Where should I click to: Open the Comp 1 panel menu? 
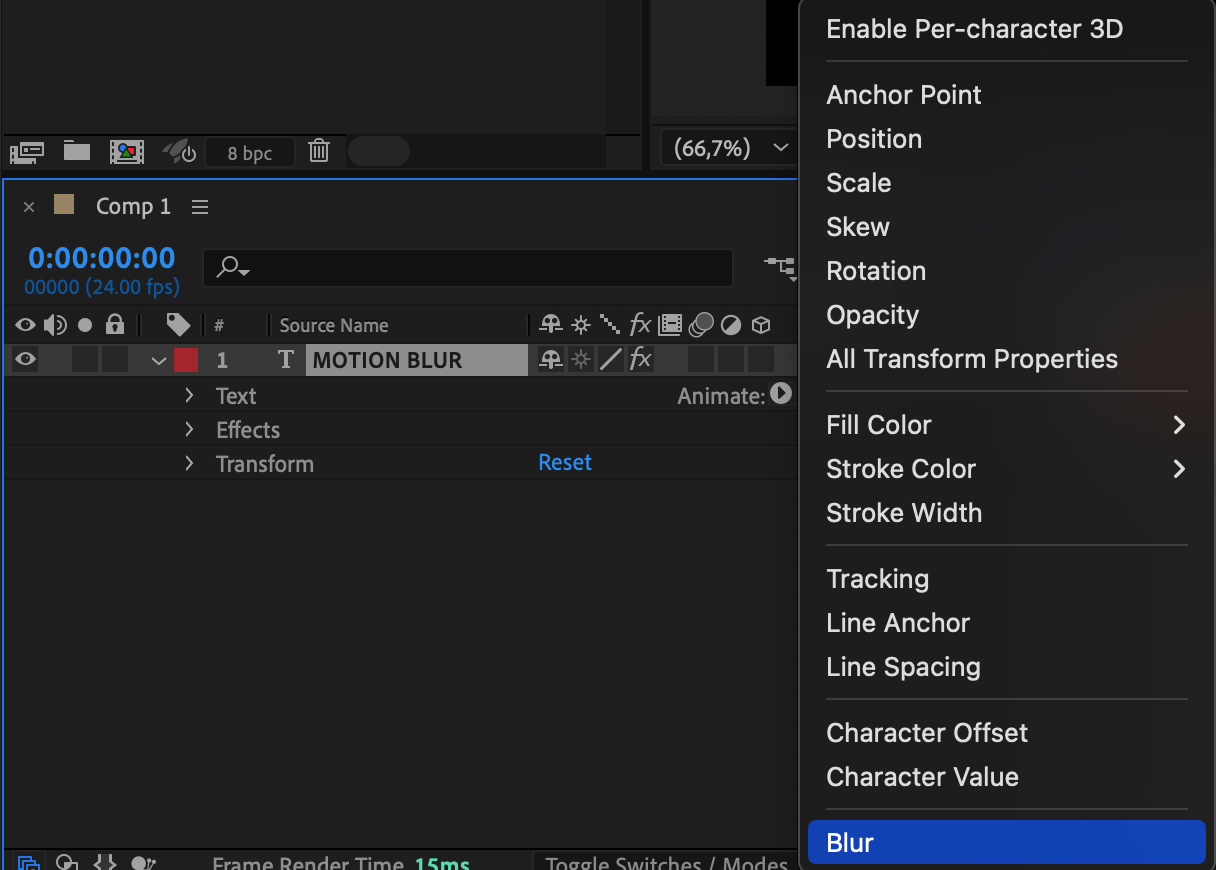coord(200,207)
